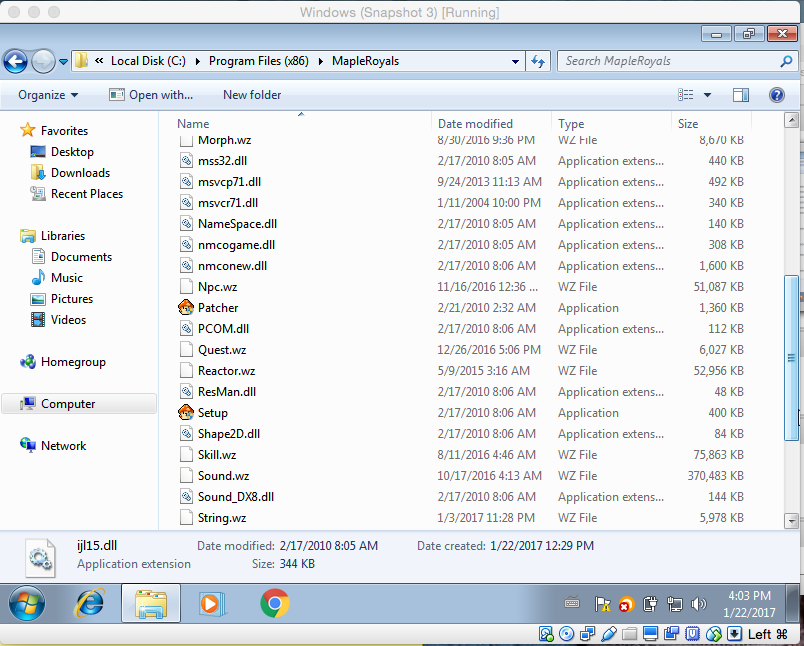Screen dimensions: 804x646
Task: Select the NameSpace.dll file icon
Action: coord(186,224)
